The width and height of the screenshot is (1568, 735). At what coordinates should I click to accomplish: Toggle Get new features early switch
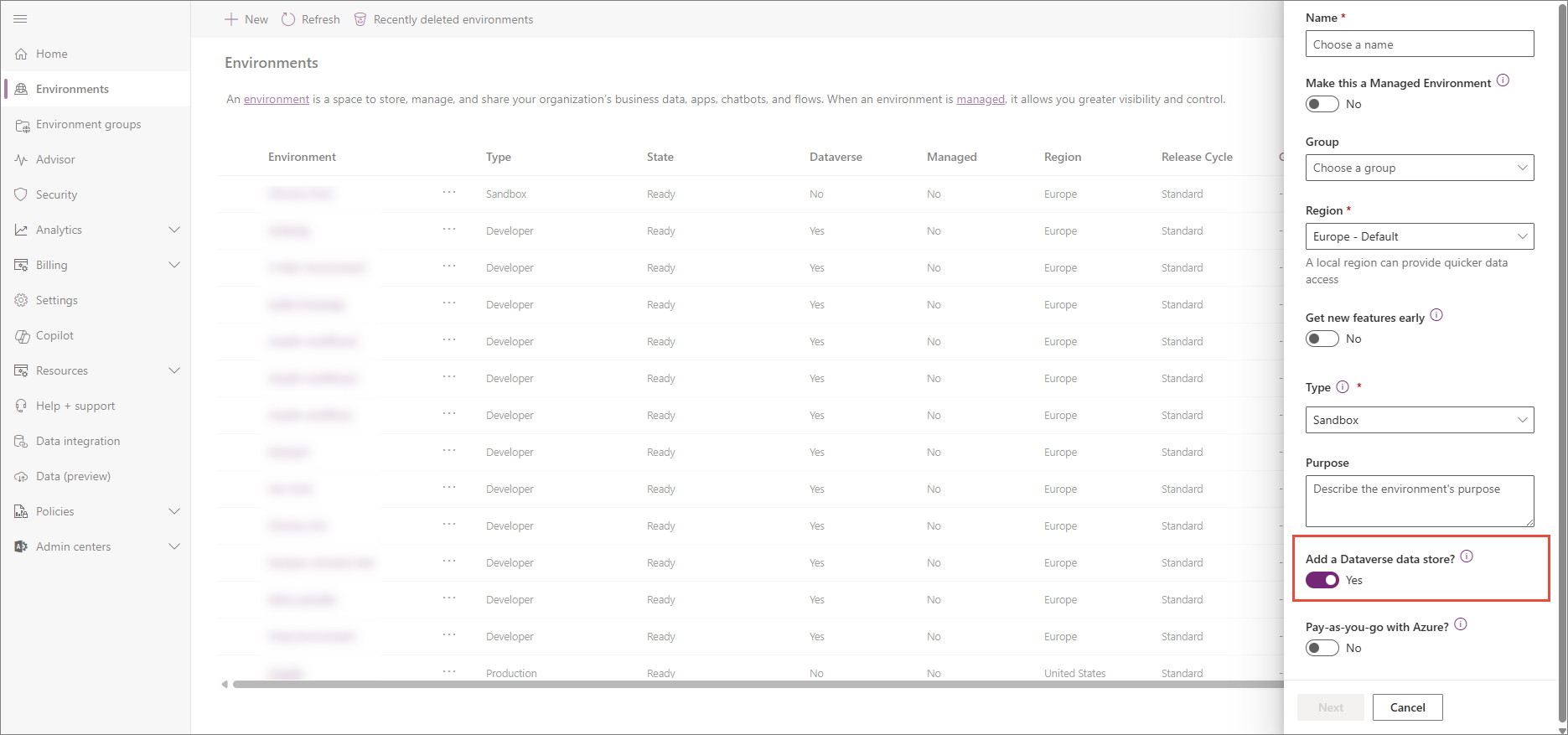[x=1322, y=339]
